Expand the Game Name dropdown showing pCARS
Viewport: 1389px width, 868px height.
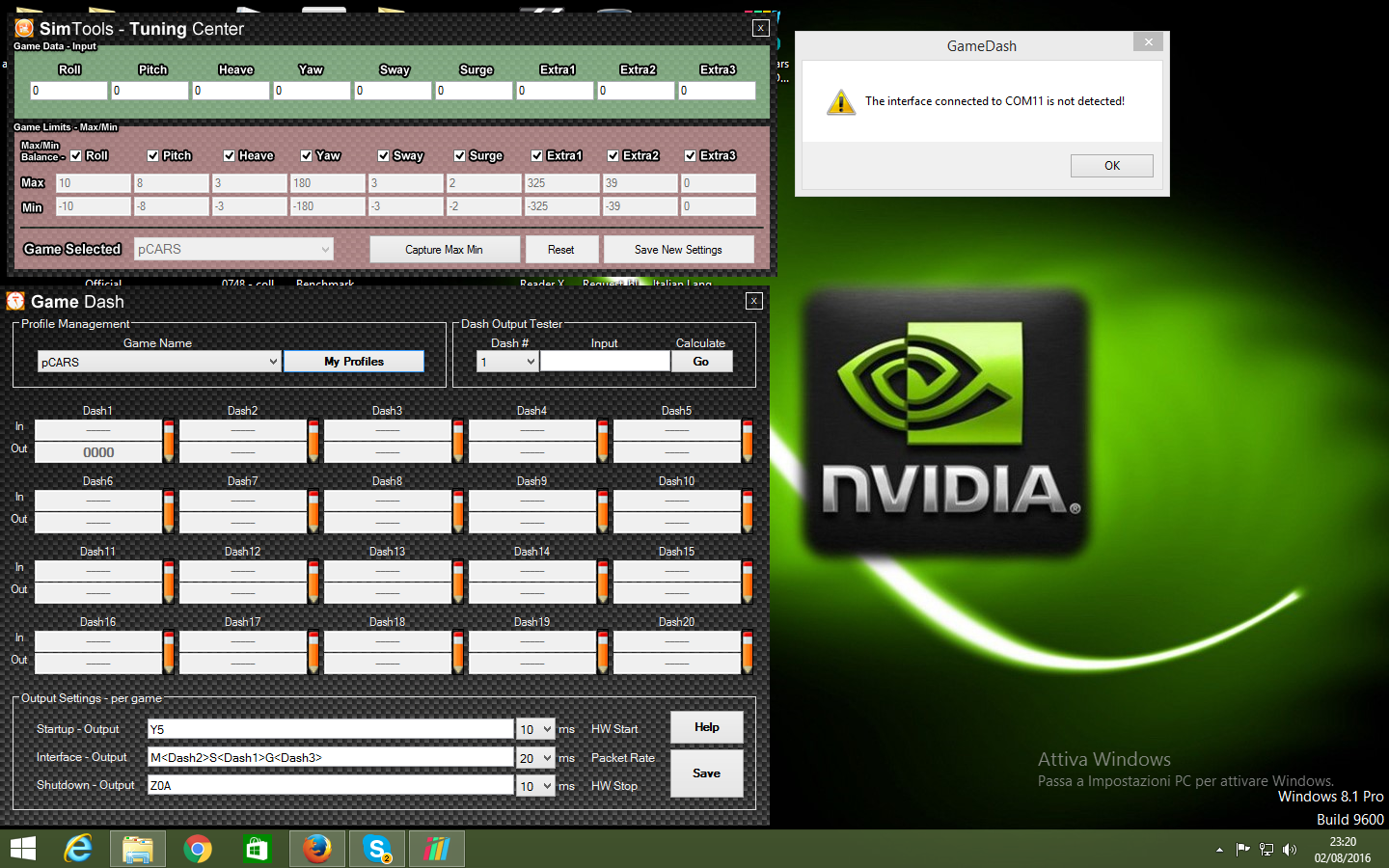pyautogui.click(x=159, y=362)
